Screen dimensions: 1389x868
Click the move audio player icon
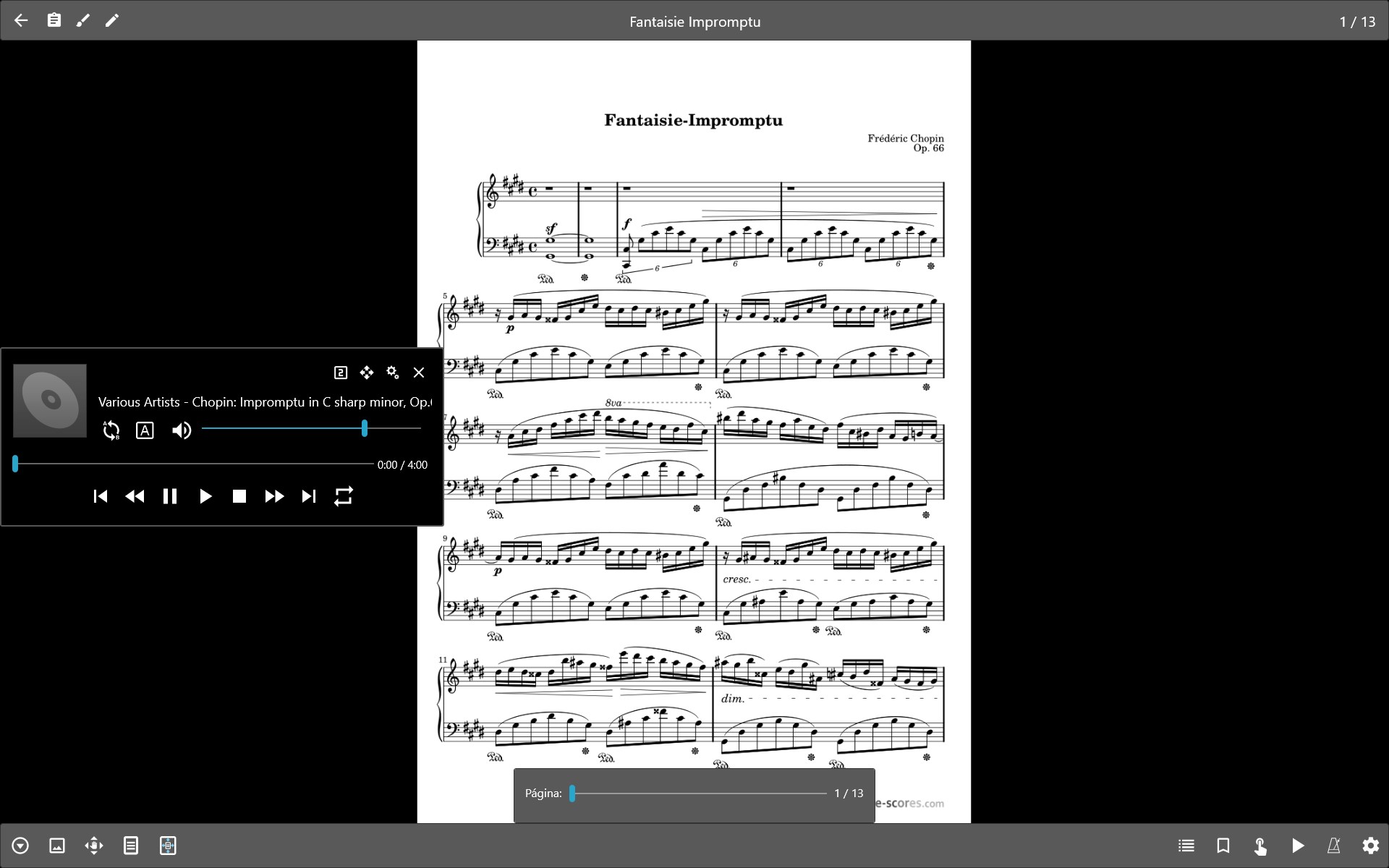[367, 373]
